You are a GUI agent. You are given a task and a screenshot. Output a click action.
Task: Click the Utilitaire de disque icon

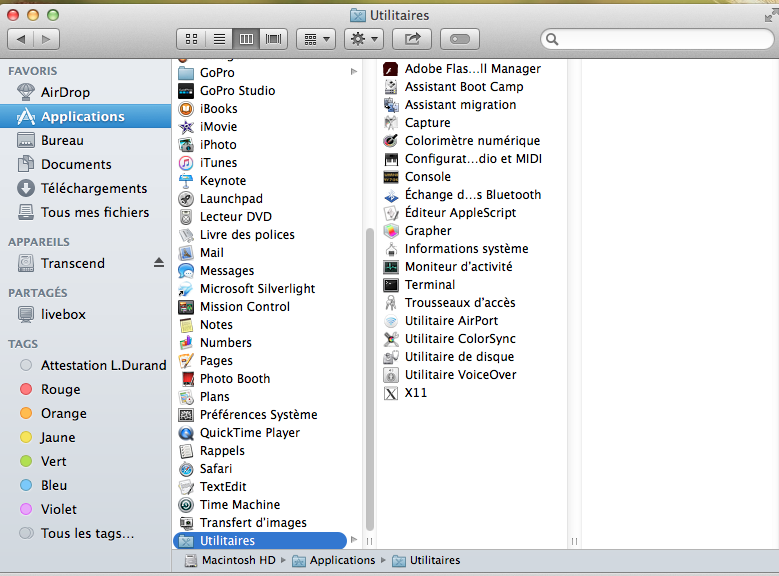(x=392, y=357)
